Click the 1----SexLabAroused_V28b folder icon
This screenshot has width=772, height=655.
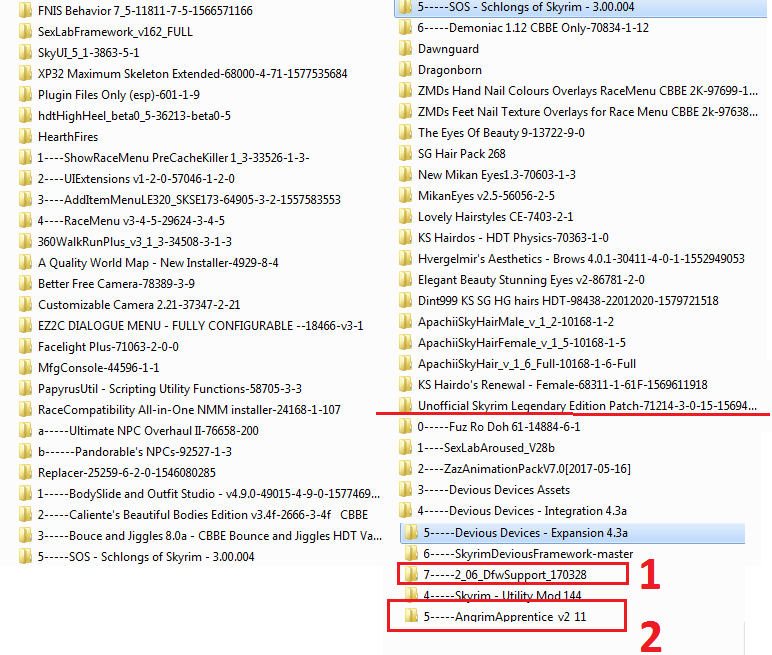pos(406,448)
